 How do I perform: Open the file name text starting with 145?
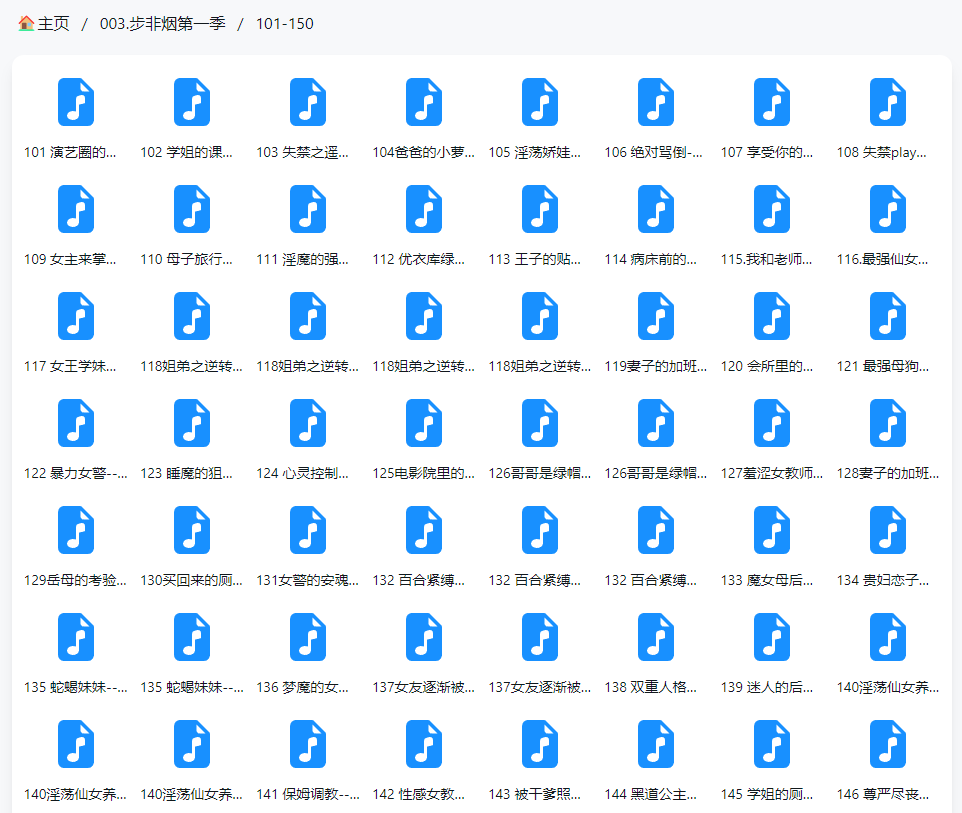coord(772,794)
